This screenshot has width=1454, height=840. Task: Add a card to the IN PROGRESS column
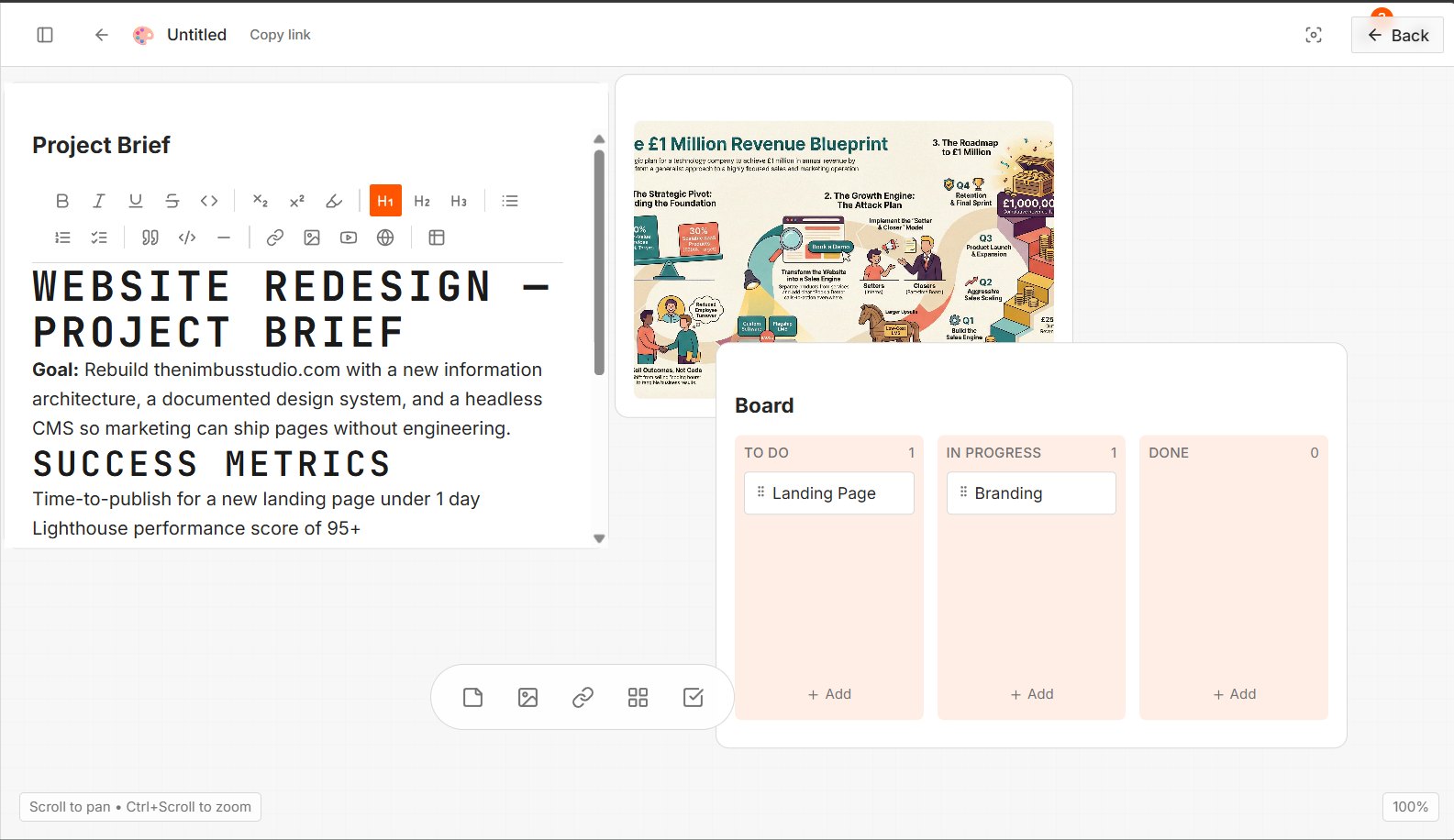(1031, 694)
